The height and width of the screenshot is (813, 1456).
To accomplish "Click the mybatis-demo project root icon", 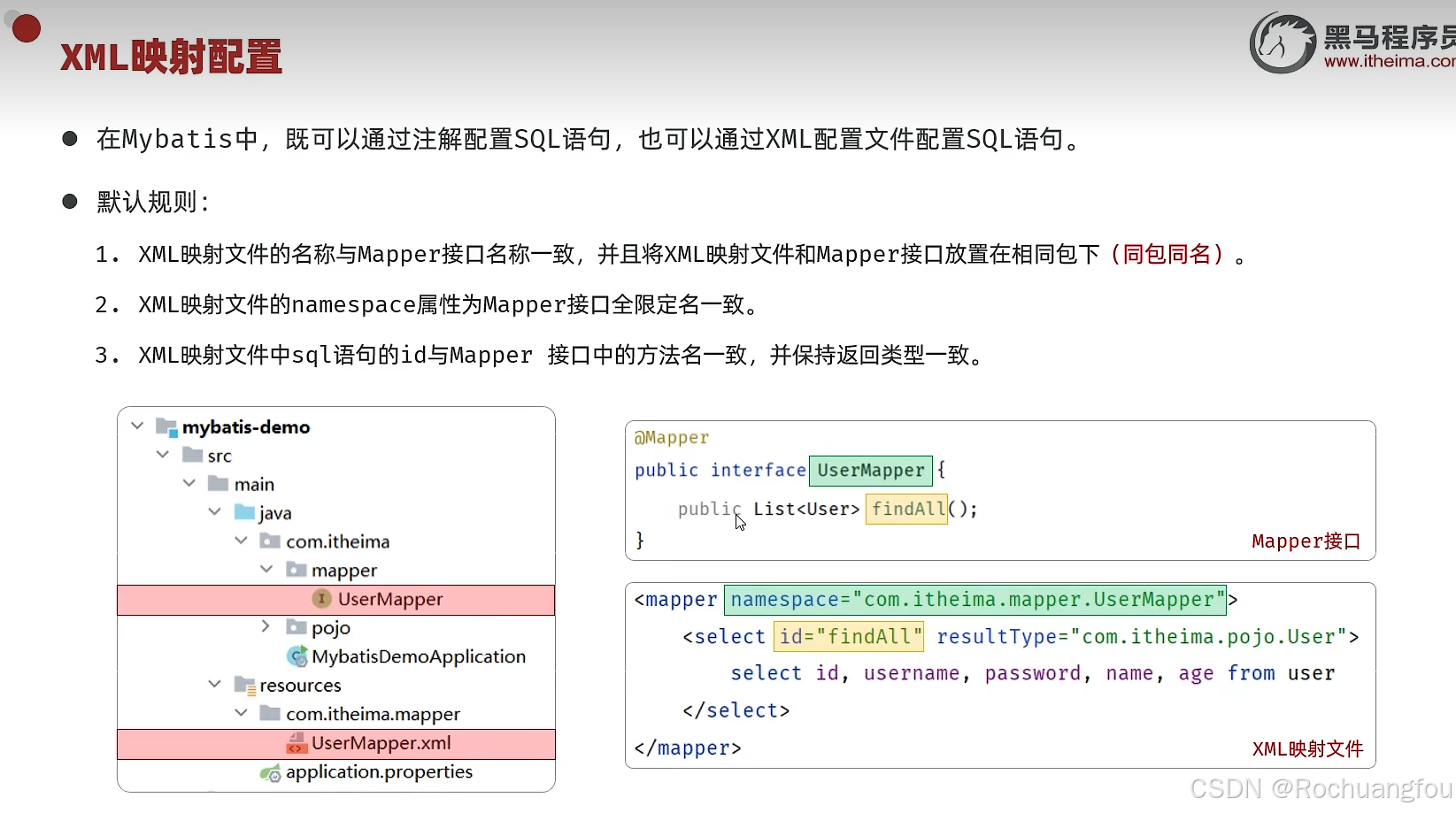I will click(165, 426).
